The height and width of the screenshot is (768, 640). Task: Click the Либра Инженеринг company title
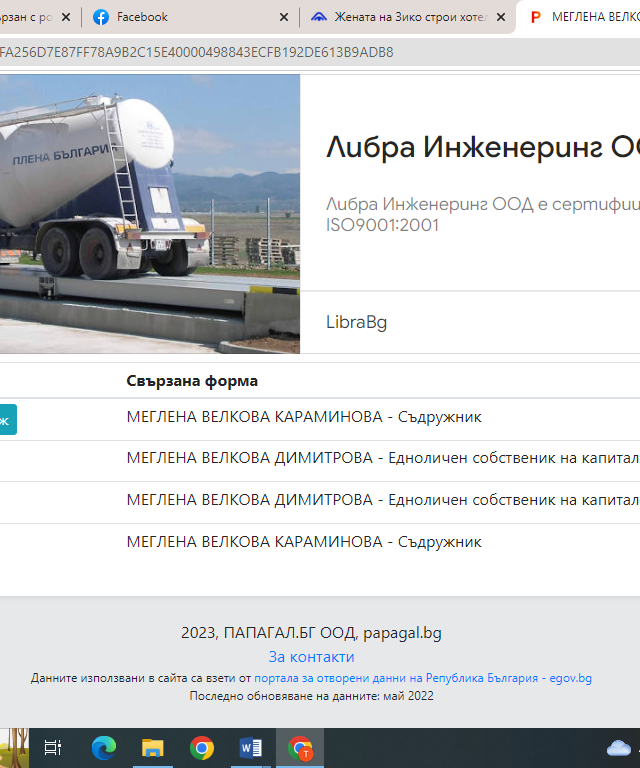(x=482, y=147)
